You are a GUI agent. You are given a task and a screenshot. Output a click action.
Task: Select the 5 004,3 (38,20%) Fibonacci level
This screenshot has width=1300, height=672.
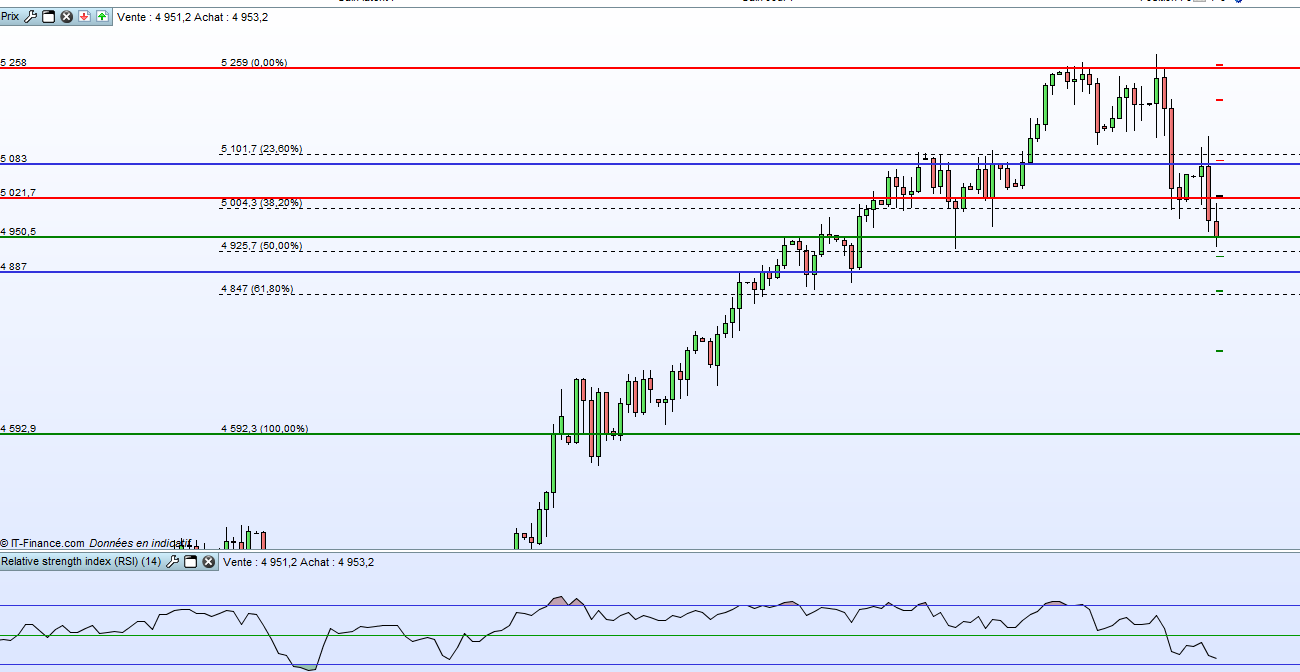pos(261,203)
